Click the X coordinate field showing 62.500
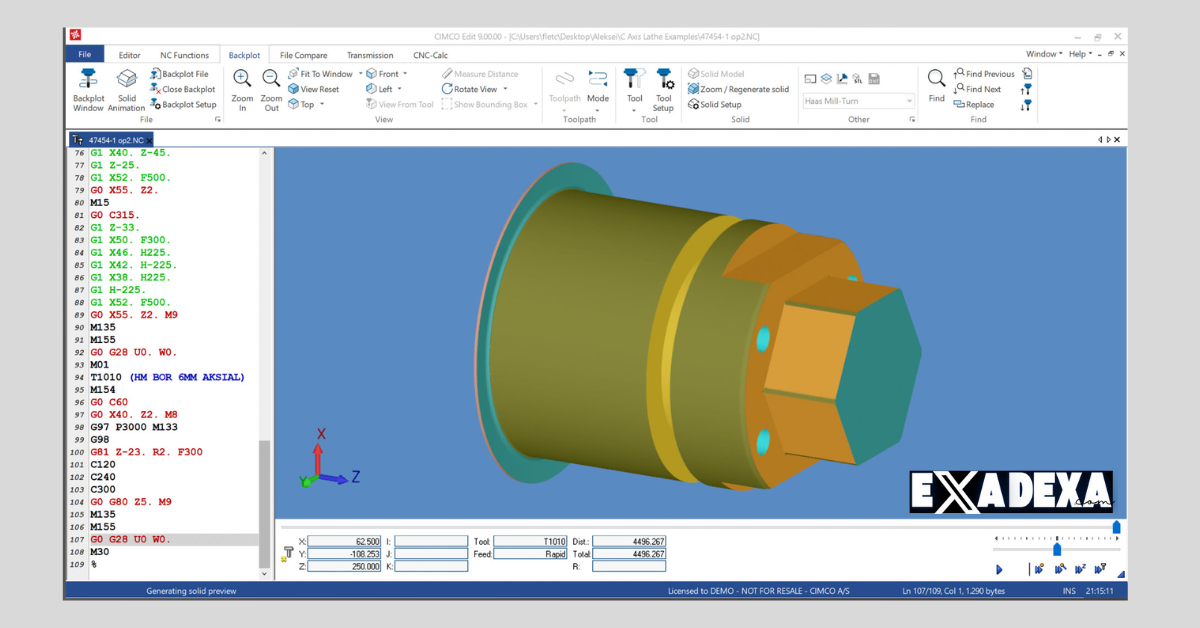Viewport: 1200px width, 628px height. (x=345, y=541)
